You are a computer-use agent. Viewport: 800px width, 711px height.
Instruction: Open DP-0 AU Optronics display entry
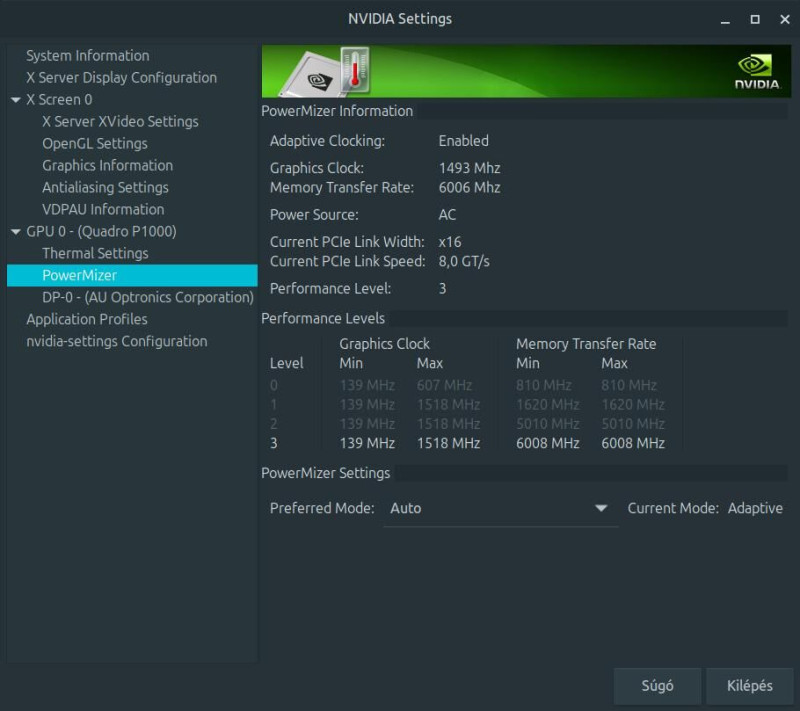pyautogui.click(x=148, y=297)
